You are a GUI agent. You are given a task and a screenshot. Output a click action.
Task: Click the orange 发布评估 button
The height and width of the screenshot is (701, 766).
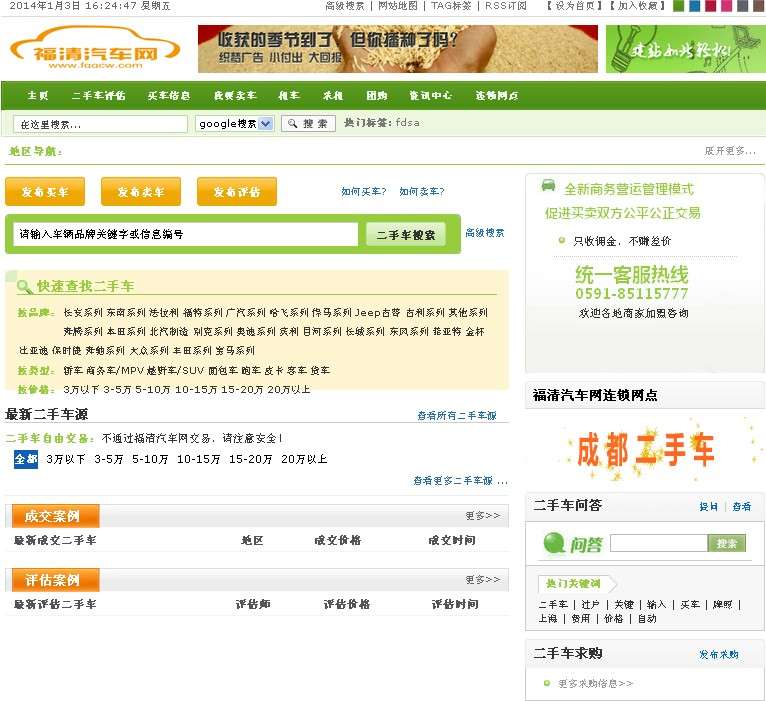[x=237, y=191]
